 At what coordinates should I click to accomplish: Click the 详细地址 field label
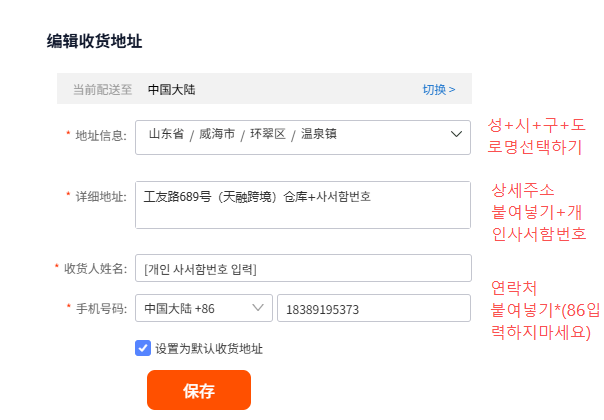[x=101, y=197]
